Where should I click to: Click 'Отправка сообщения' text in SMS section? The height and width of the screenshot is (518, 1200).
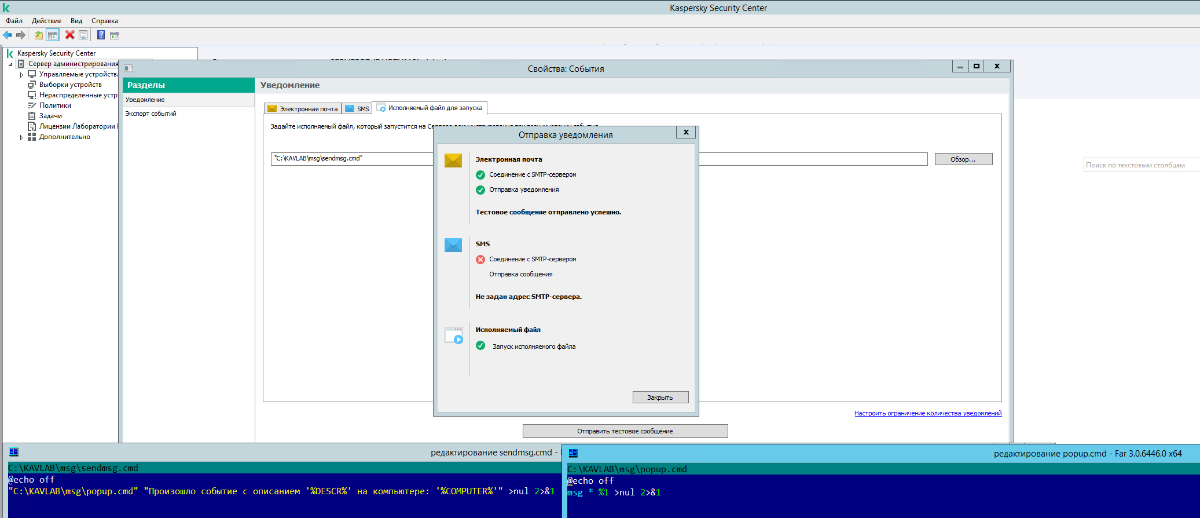coord(520,274)
